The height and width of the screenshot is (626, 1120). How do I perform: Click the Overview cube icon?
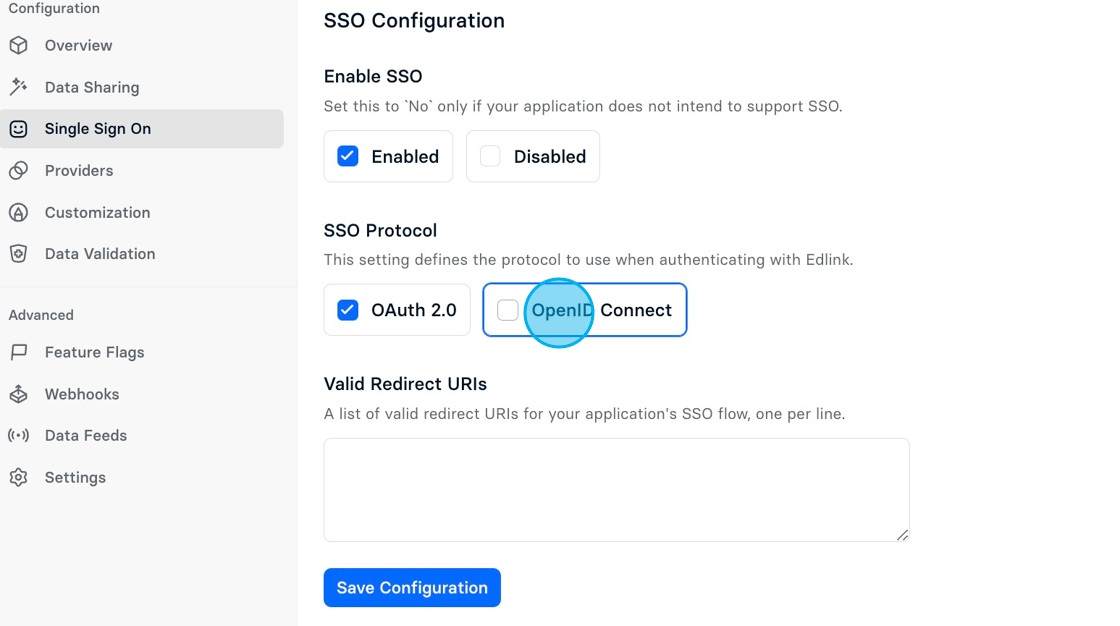(x=19, y=45)
